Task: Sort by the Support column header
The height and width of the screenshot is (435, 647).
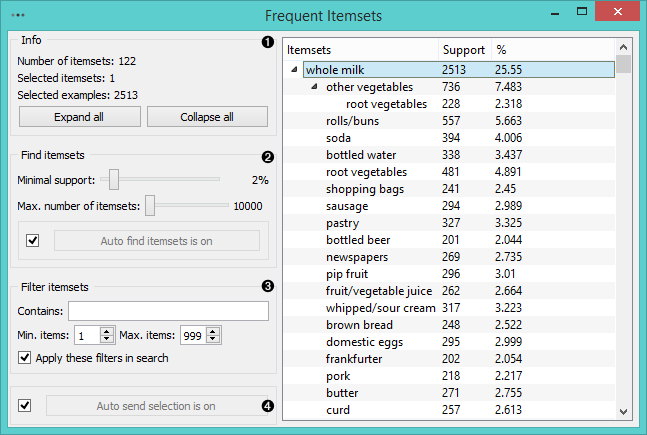Action: pos(464,50)
